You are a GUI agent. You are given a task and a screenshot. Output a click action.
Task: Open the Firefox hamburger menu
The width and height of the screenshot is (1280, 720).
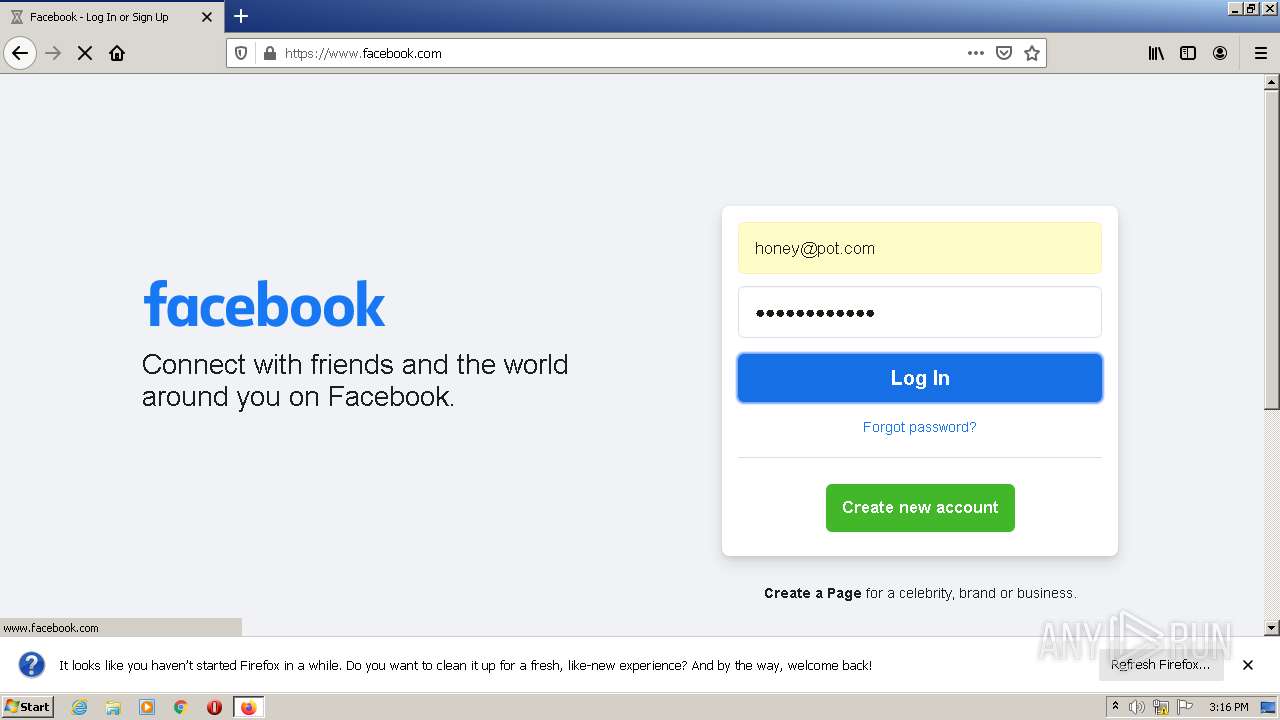(1260, 53)
